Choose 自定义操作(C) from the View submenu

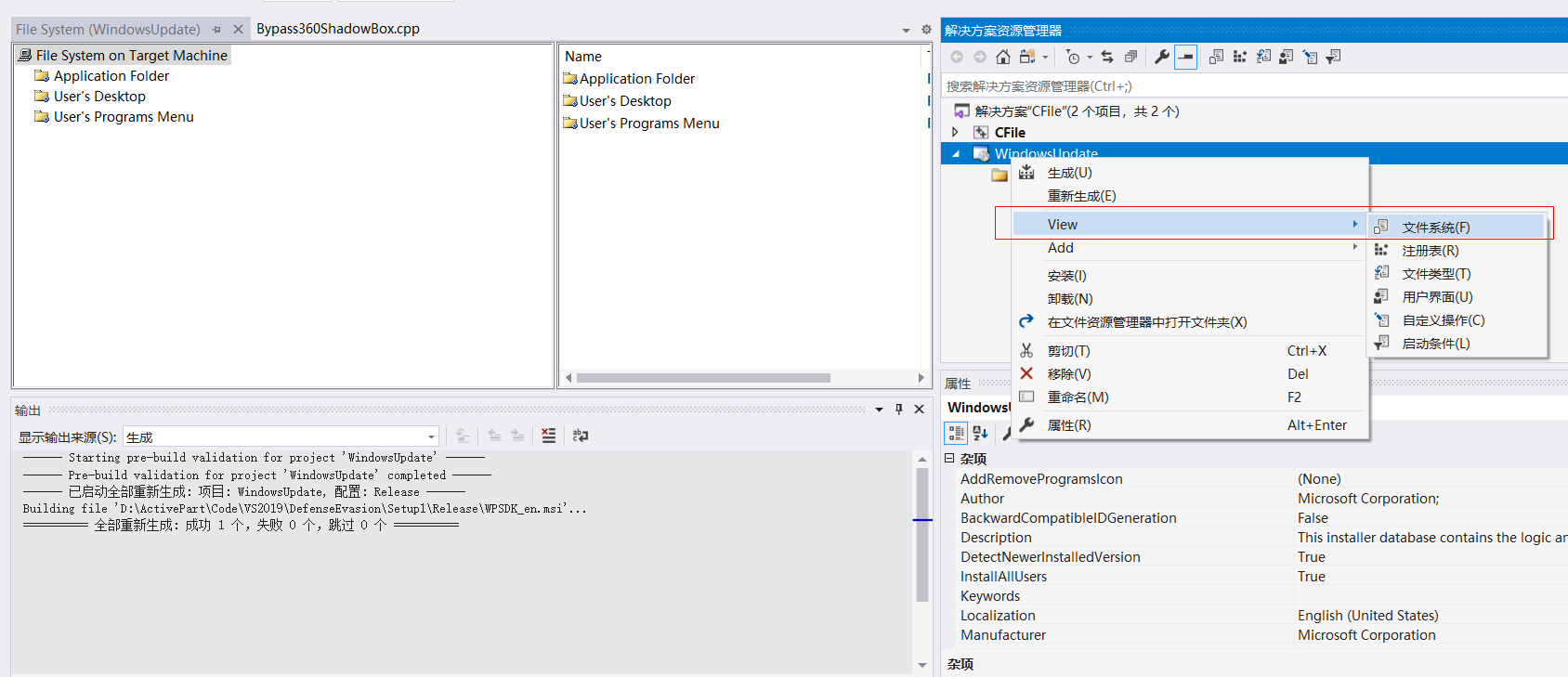click(x=1458, y=320)
